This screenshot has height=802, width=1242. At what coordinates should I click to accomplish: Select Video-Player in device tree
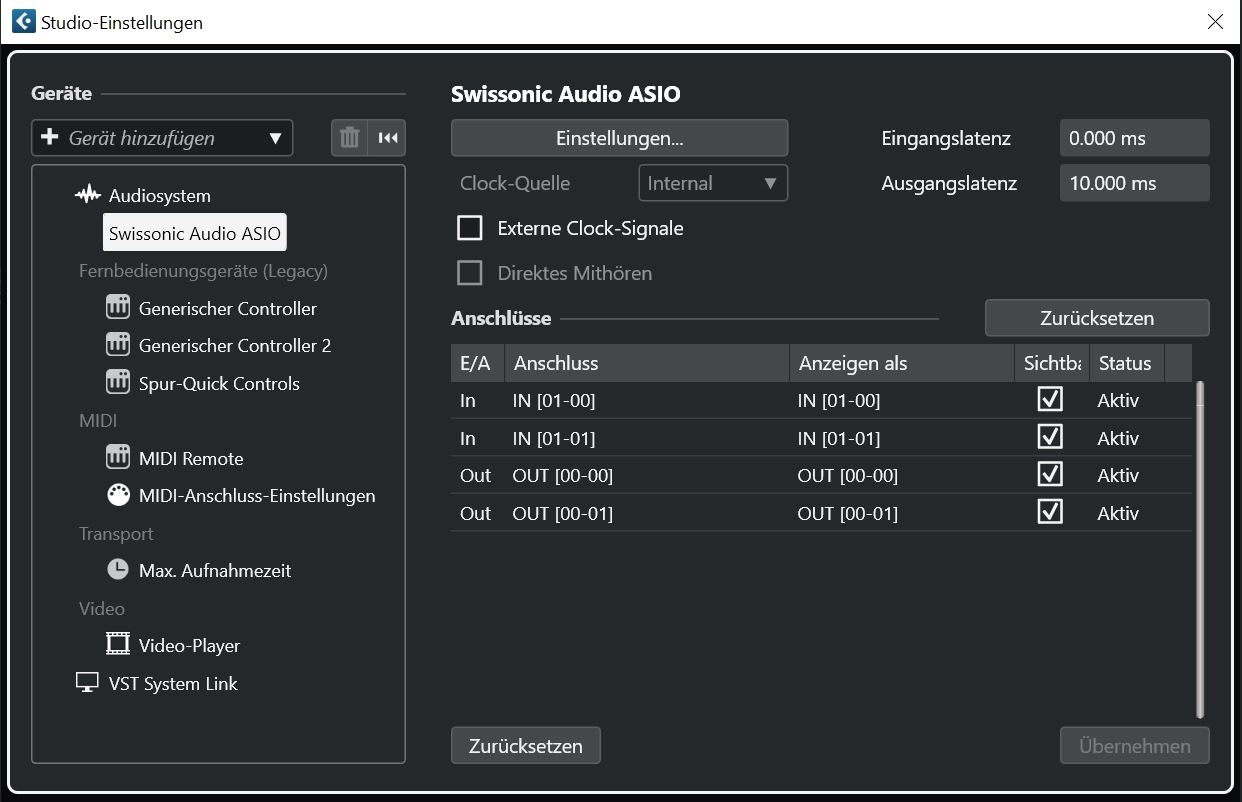tap(189, 645)
